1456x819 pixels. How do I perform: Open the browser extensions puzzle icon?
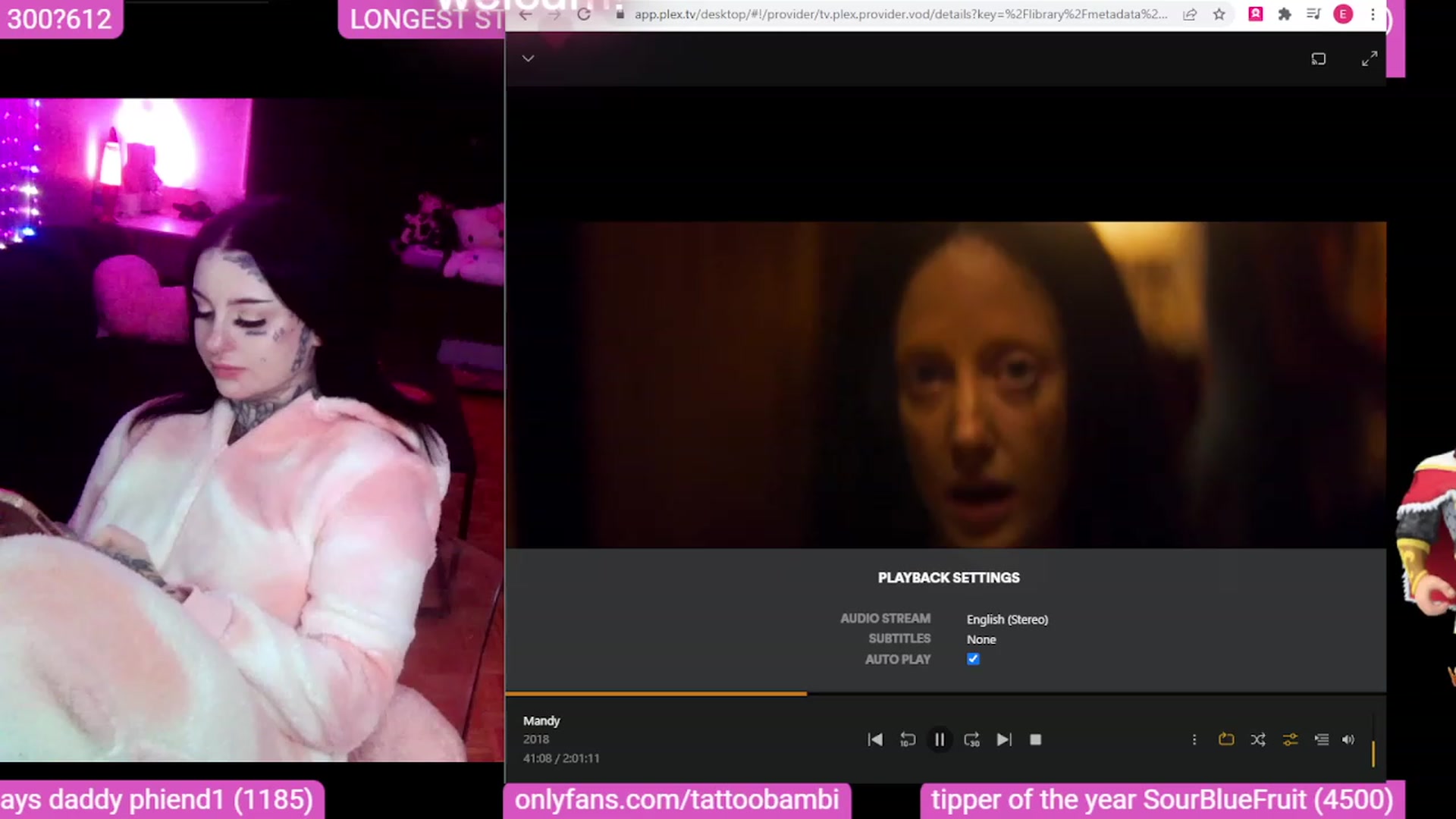tap(1285, 14)
